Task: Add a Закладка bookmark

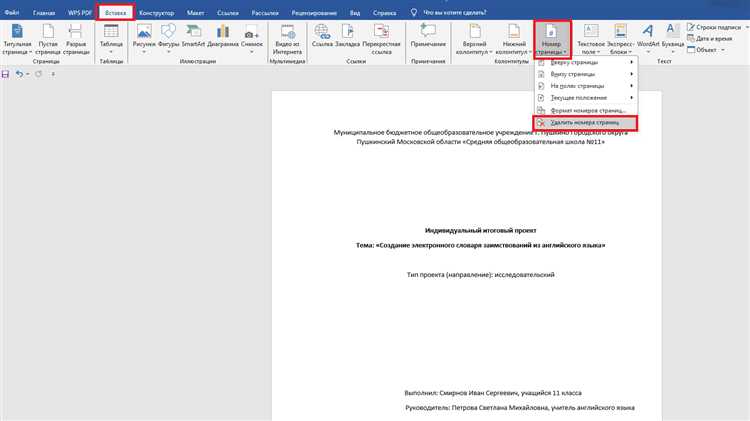Action: pyautogui.click(x=347, y=36)
